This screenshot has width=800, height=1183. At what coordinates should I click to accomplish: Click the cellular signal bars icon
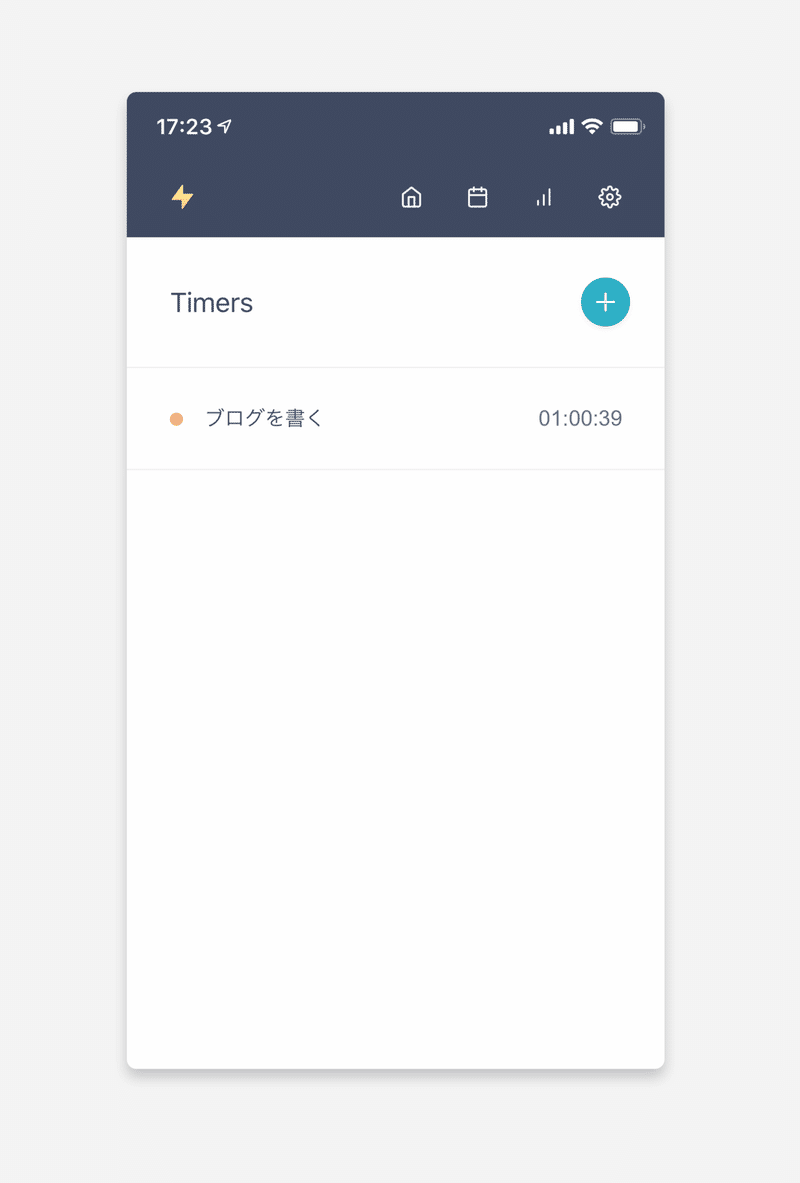562,127
